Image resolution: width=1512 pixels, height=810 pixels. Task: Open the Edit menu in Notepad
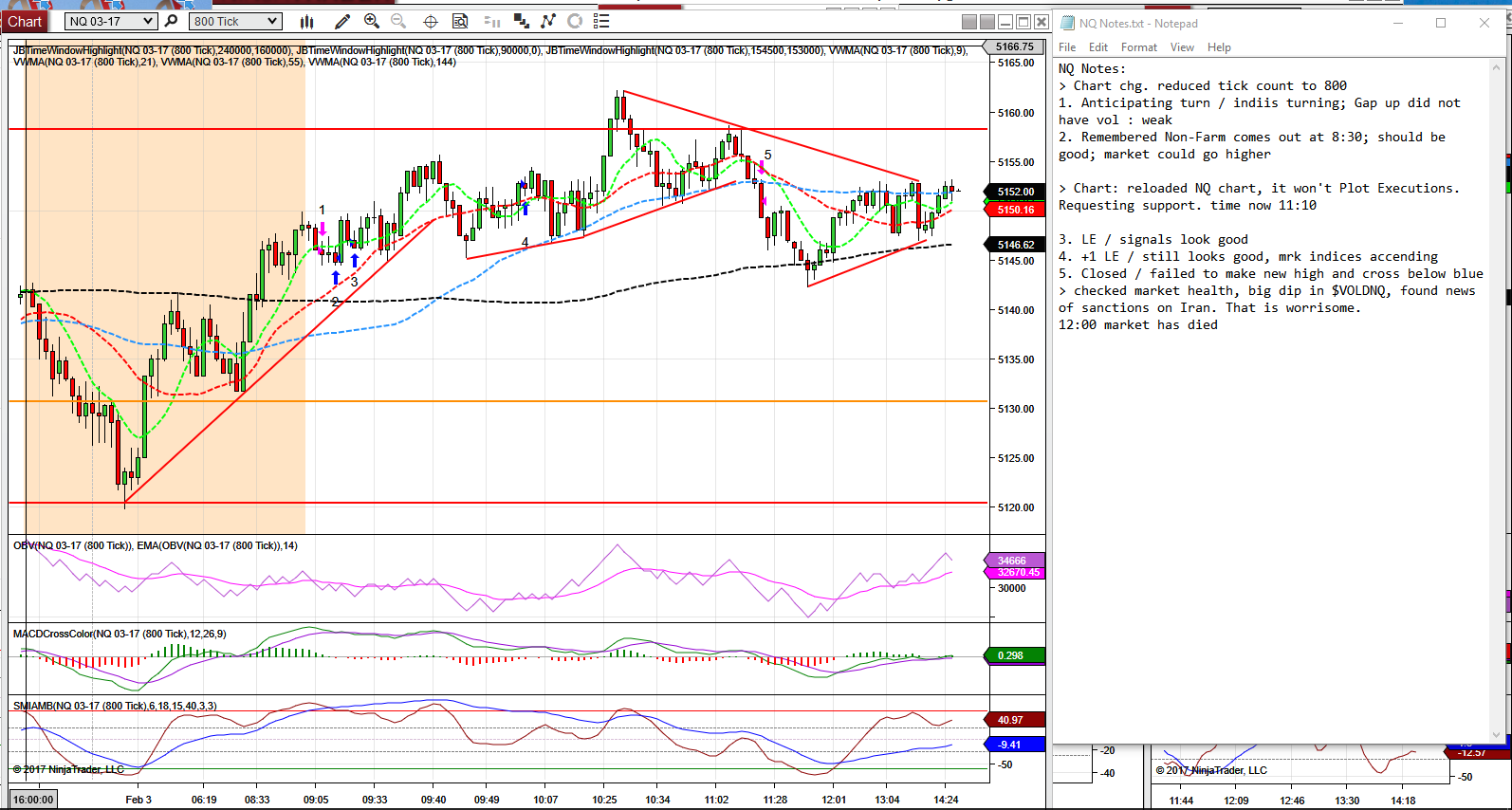pyautogui.click(x=1098, y=47)
